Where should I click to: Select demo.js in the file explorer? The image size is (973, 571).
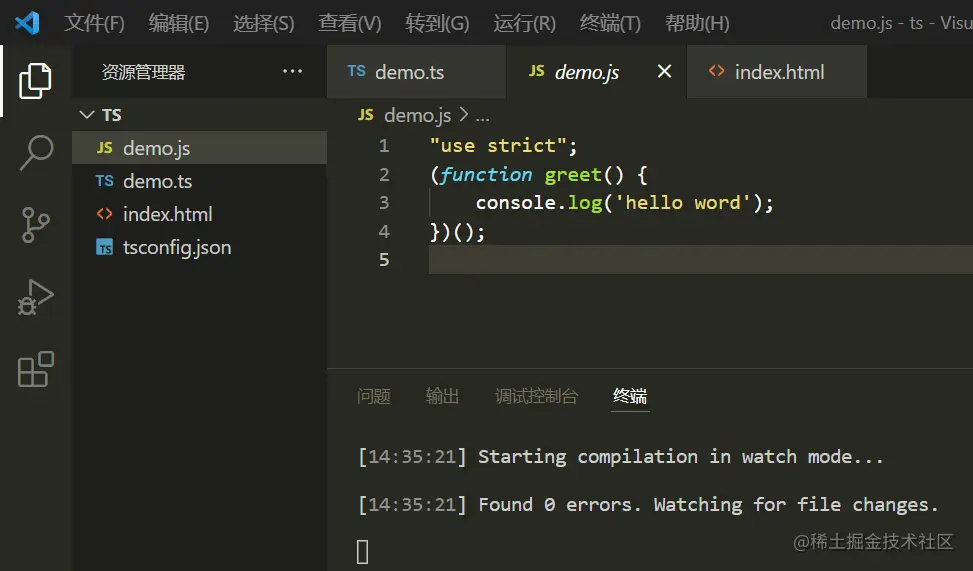click(199, 148)
